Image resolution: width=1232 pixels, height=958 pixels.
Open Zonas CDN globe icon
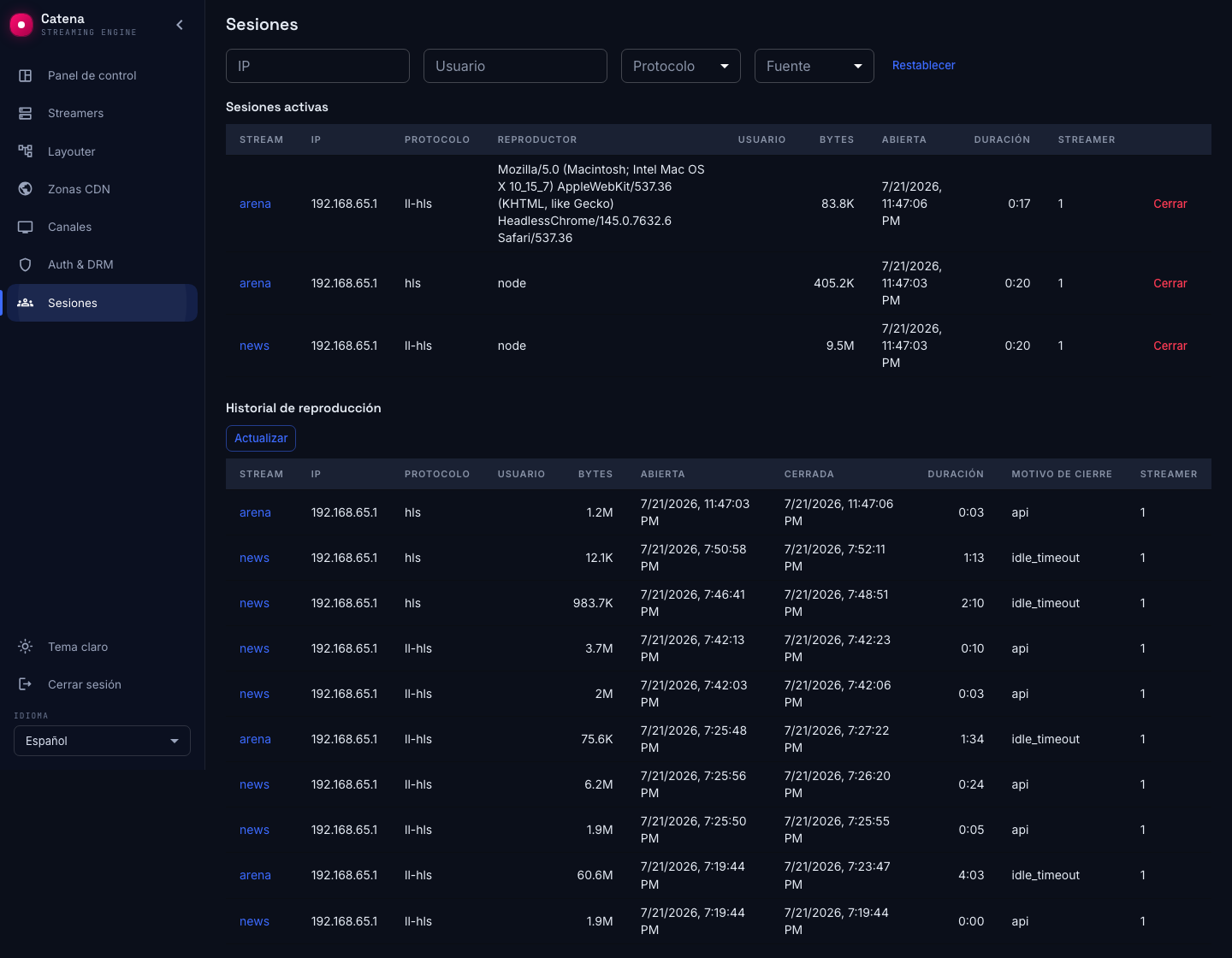[26, 189]
